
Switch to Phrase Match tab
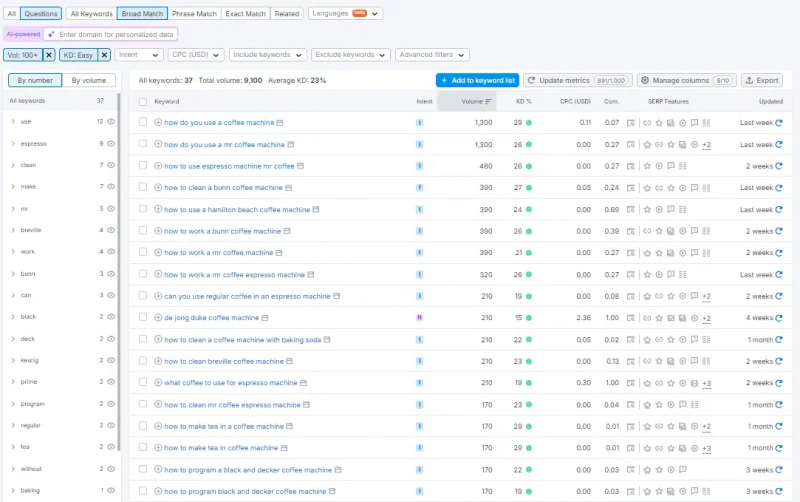(194, 13)
